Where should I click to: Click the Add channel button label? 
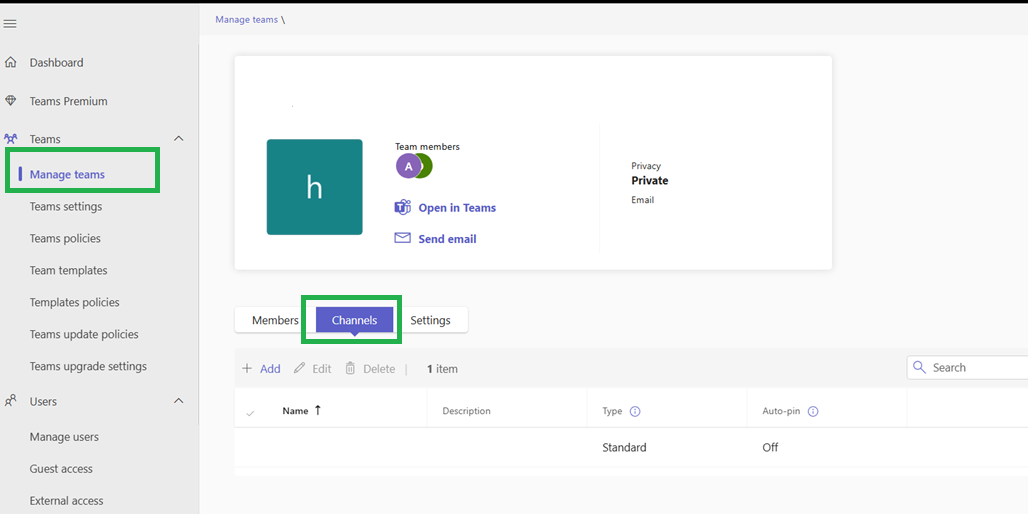pos(270,369)
